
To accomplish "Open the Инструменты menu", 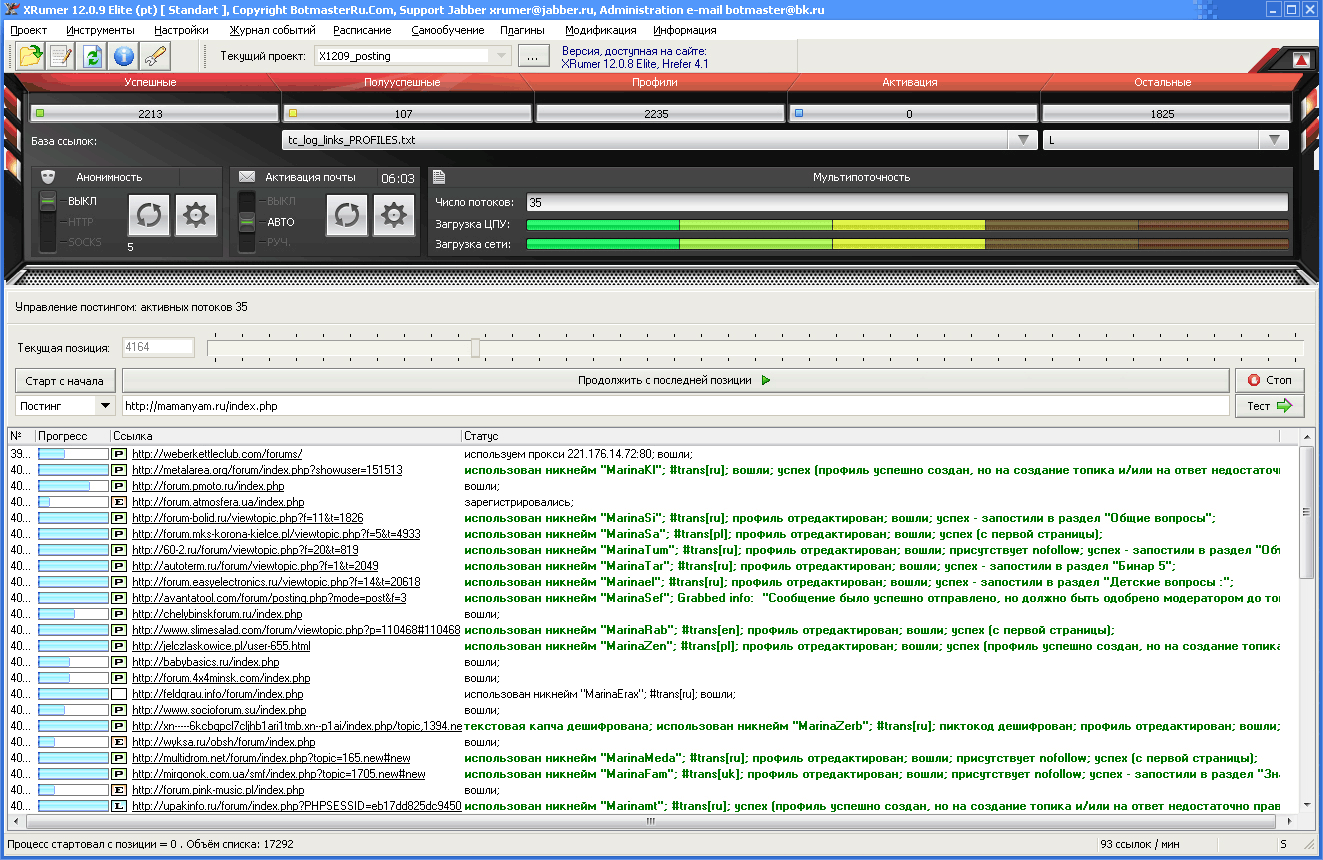I will tap(100, 30).
